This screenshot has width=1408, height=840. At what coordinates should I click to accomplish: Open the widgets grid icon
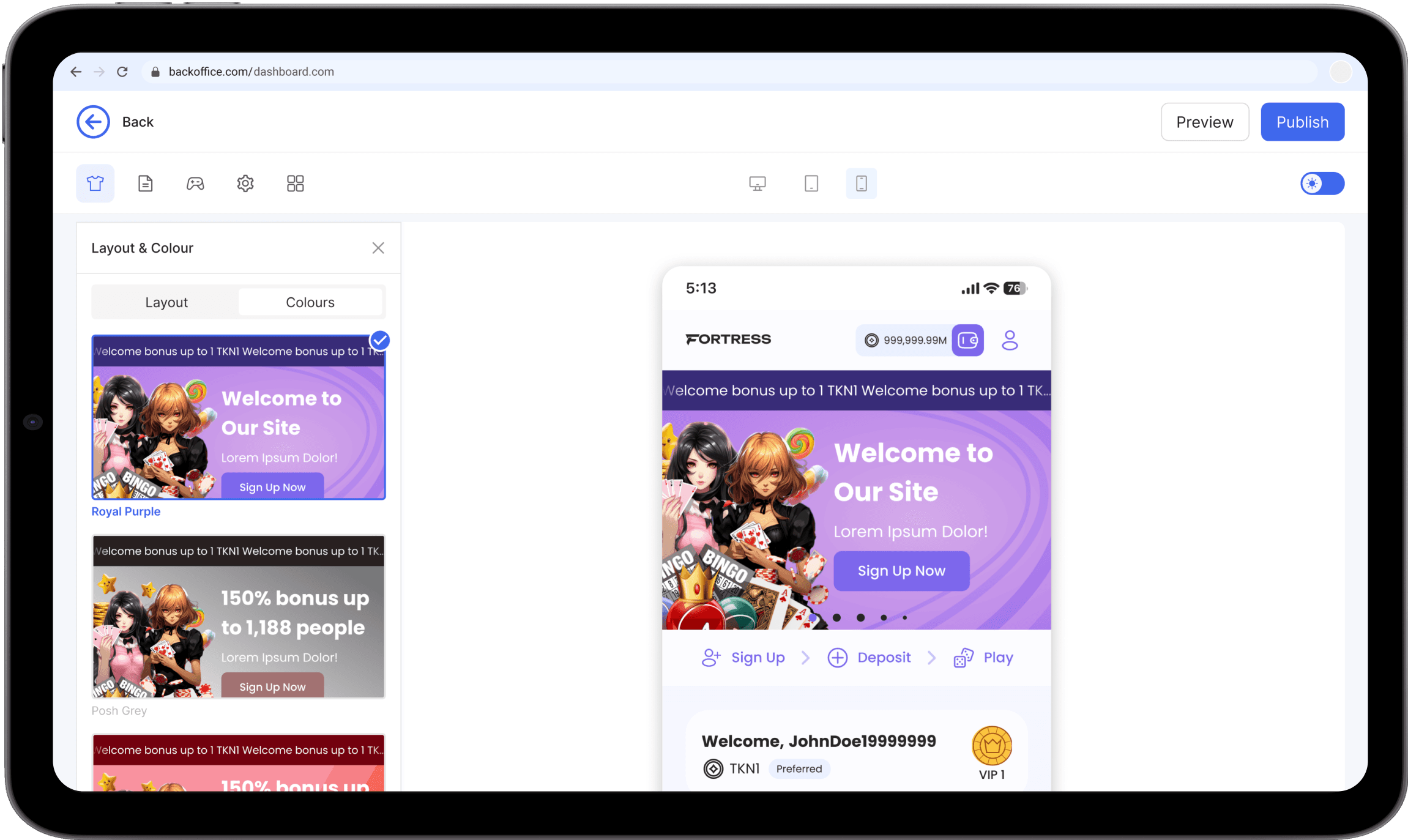(296, 183)
